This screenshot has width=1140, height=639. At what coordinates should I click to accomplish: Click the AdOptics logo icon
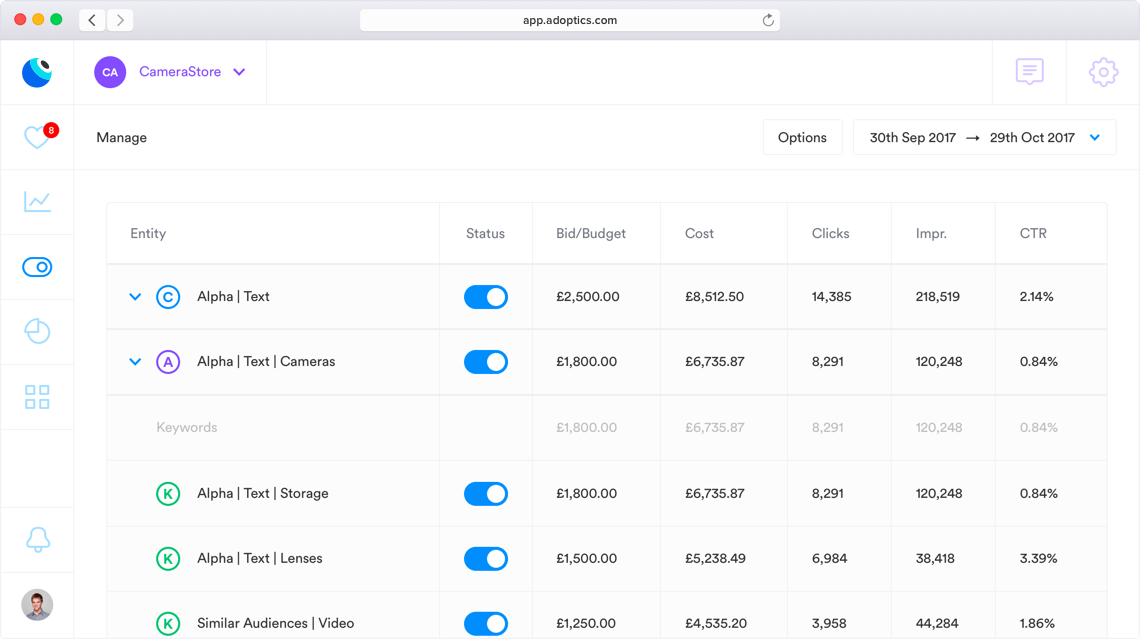point(37,72)
